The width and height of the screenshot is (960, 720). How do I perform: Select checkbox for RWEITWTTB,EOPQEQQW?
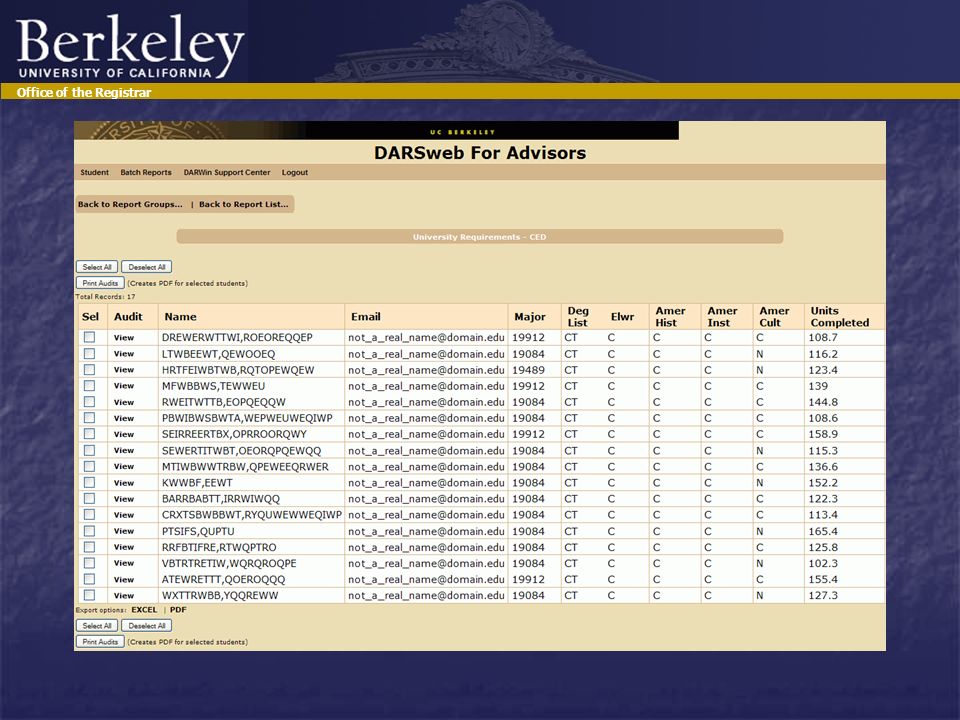89,402
